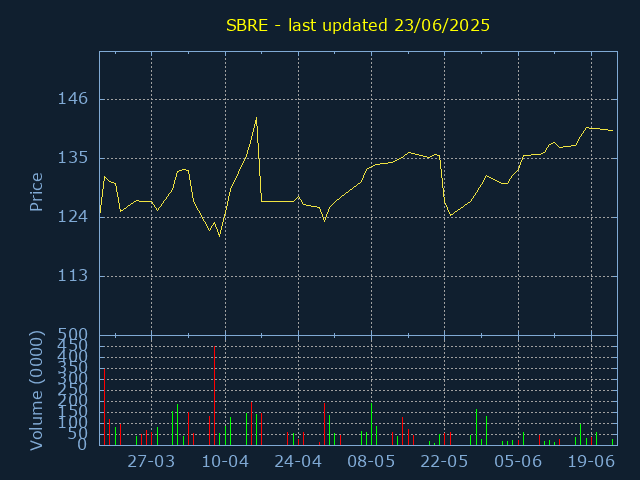640x480 pixels.
Task: Click the tallest red volume bar near 10-04
Action: tap(215, 396)
